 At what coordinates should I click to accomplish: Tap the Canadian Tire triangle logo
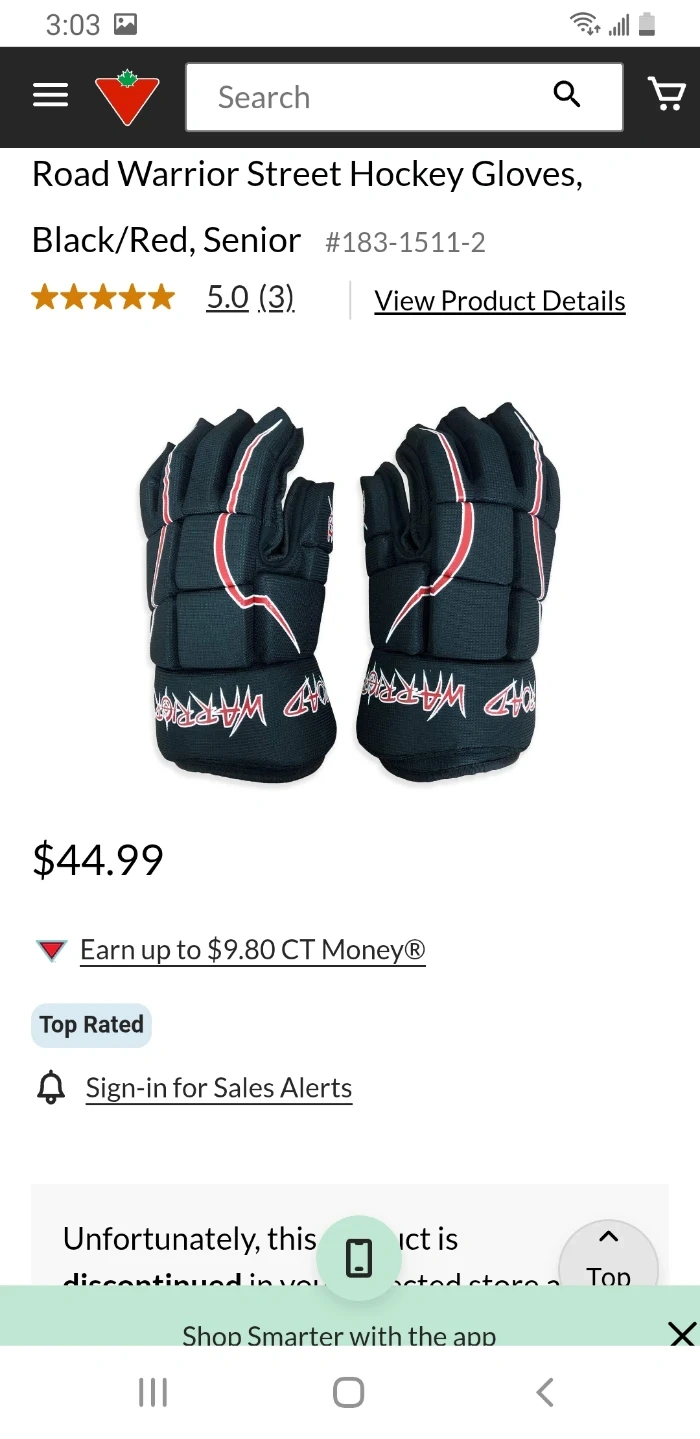click(127, 97)
